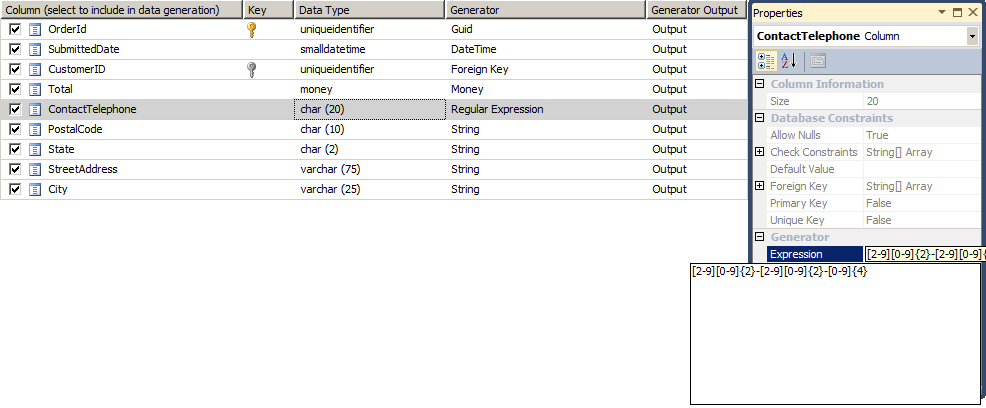
Task: Expand the Check Constraints property
Action: [x=760, y=152]
